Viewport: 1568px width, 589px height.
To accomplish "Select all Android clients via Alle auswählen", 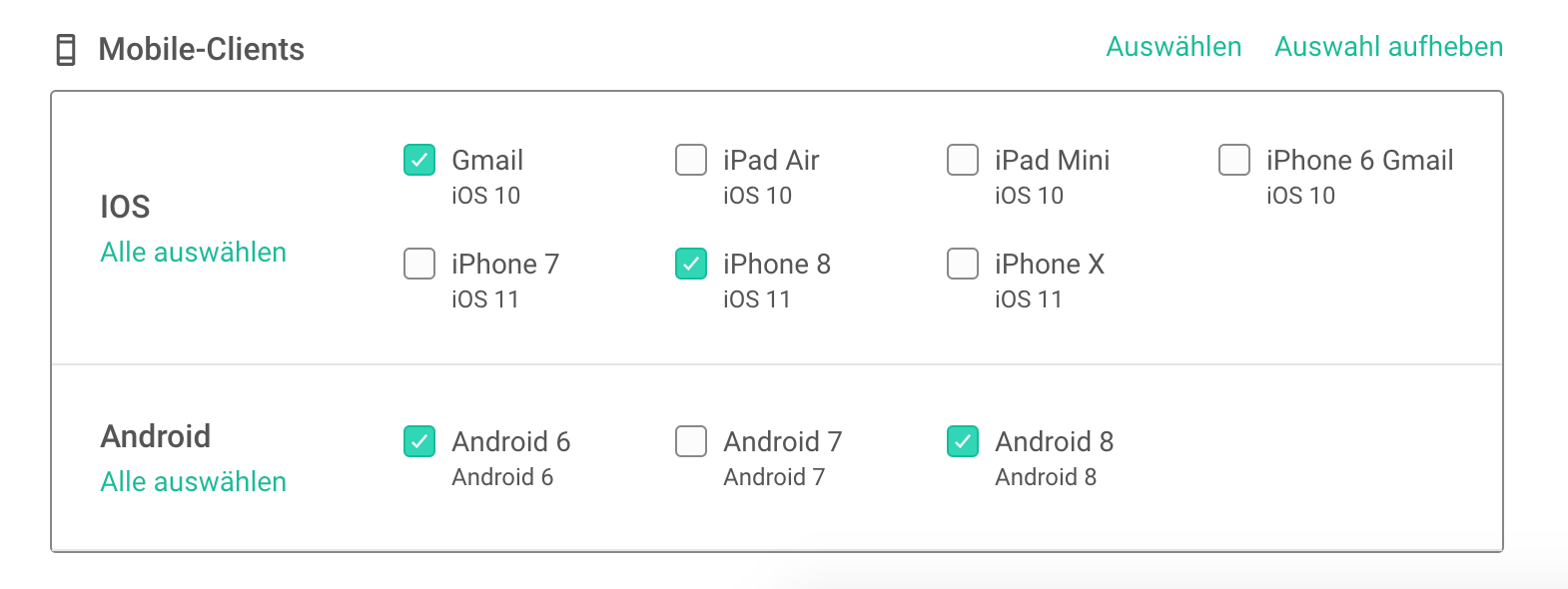I will click(x=193, y=482).
